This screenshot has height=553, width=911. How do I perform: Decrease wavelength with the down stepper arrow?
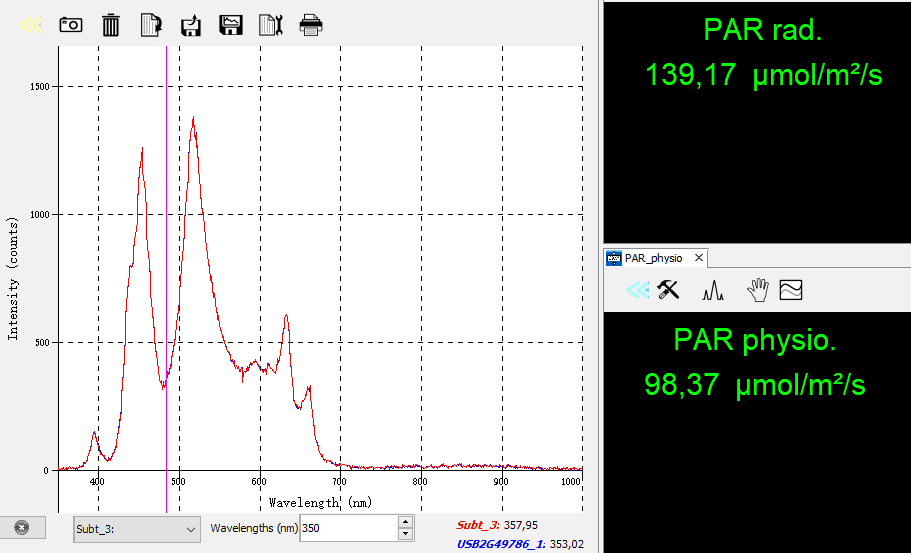[x=405, y=534]
